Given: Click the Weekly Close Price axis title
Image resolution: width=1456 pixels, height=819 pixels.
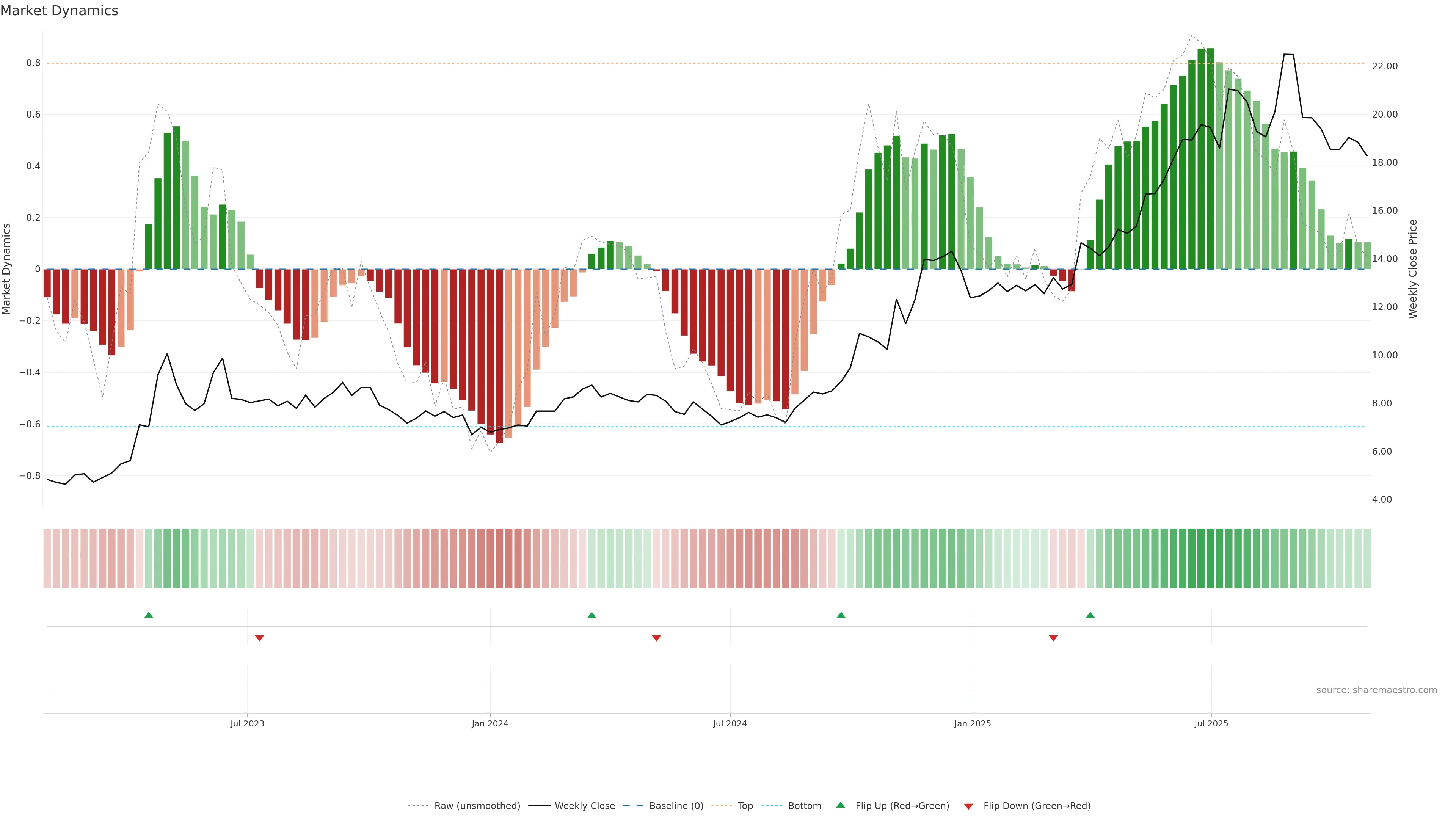Looking at the screenshot, I should [1413, 269].
